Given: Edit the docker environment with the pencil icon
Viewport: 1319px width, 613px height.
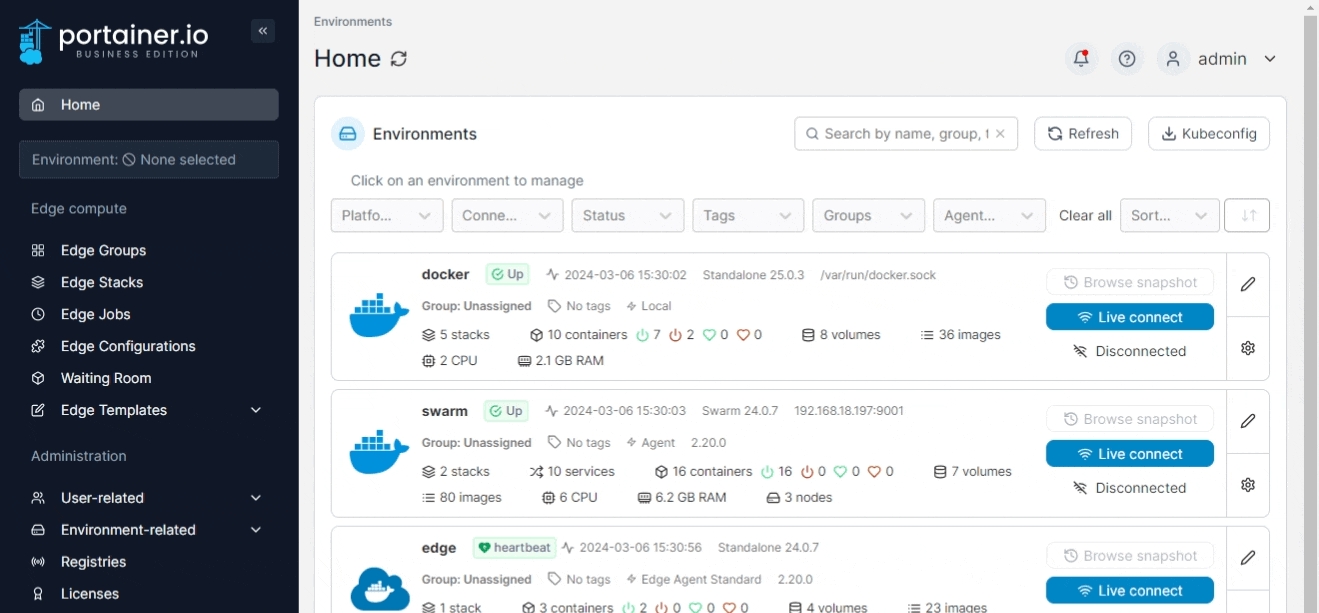Looking at the screenshot, I should pyautogui.click(x=1248, y=284).
